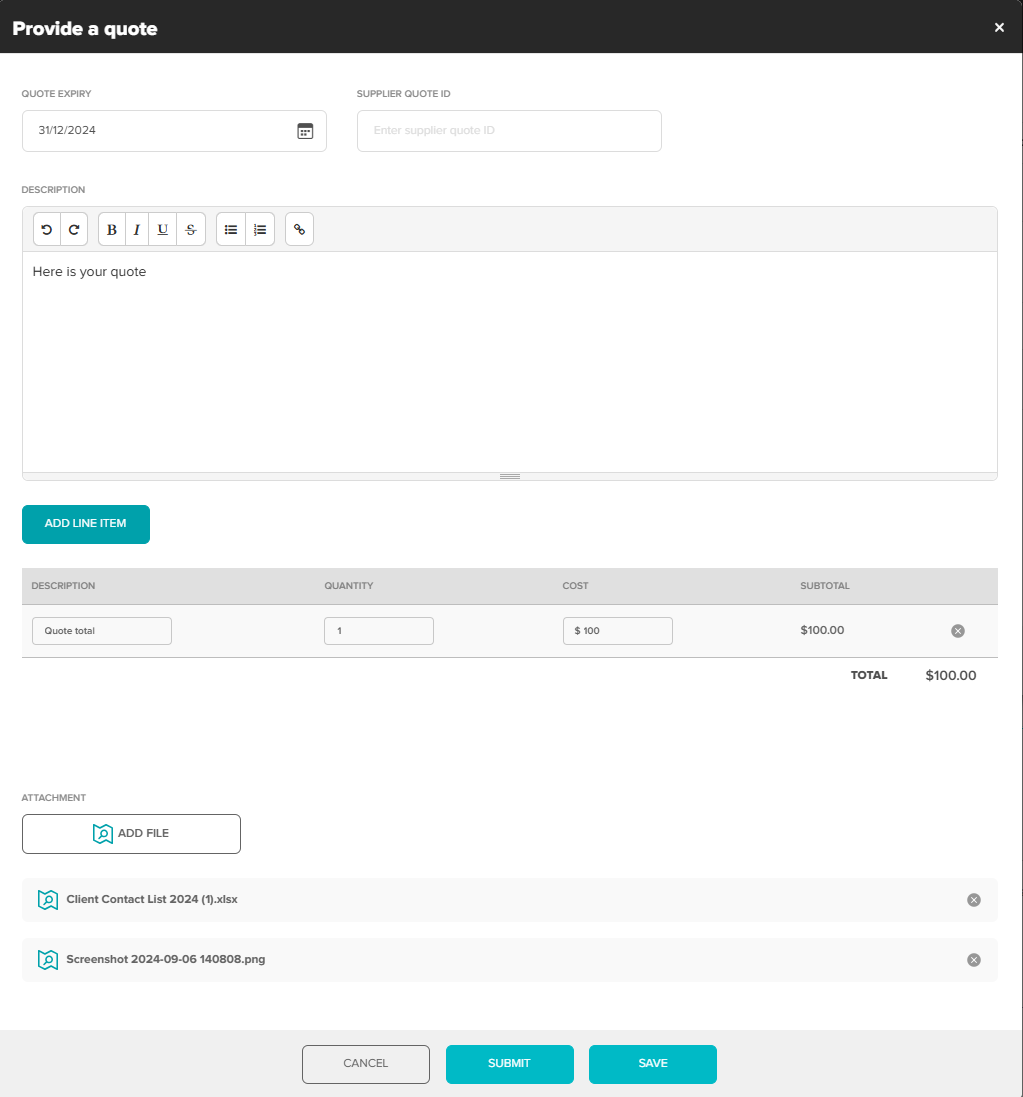Toggle underline formatting
Viewport: 1023px width, 1097px height.
tap(163, 229)
